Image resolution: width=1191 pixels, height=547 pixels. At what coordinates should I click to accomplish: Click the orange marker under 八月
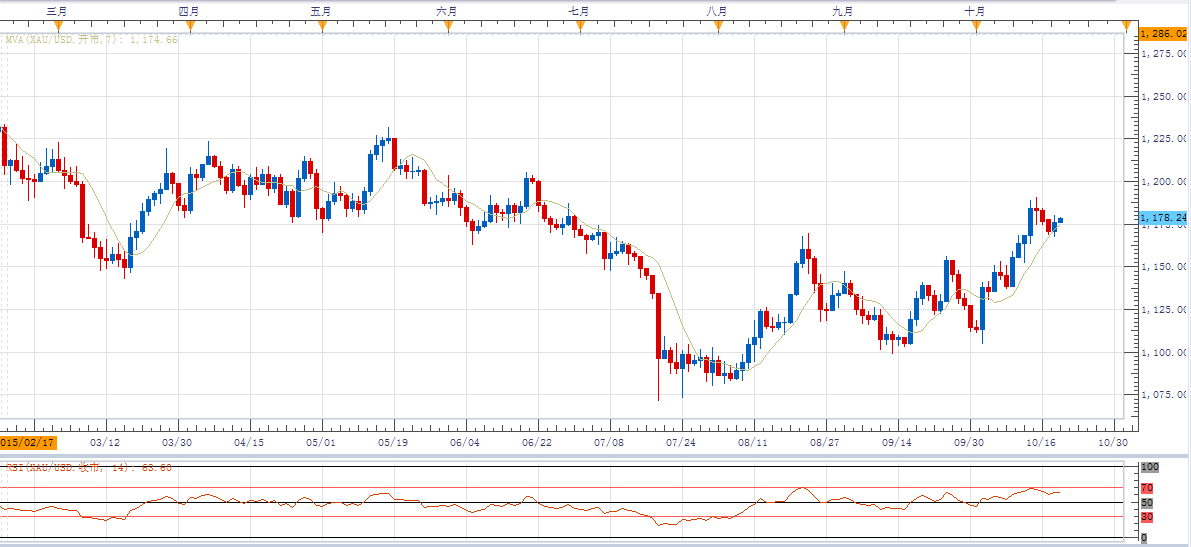click(717, 26)
